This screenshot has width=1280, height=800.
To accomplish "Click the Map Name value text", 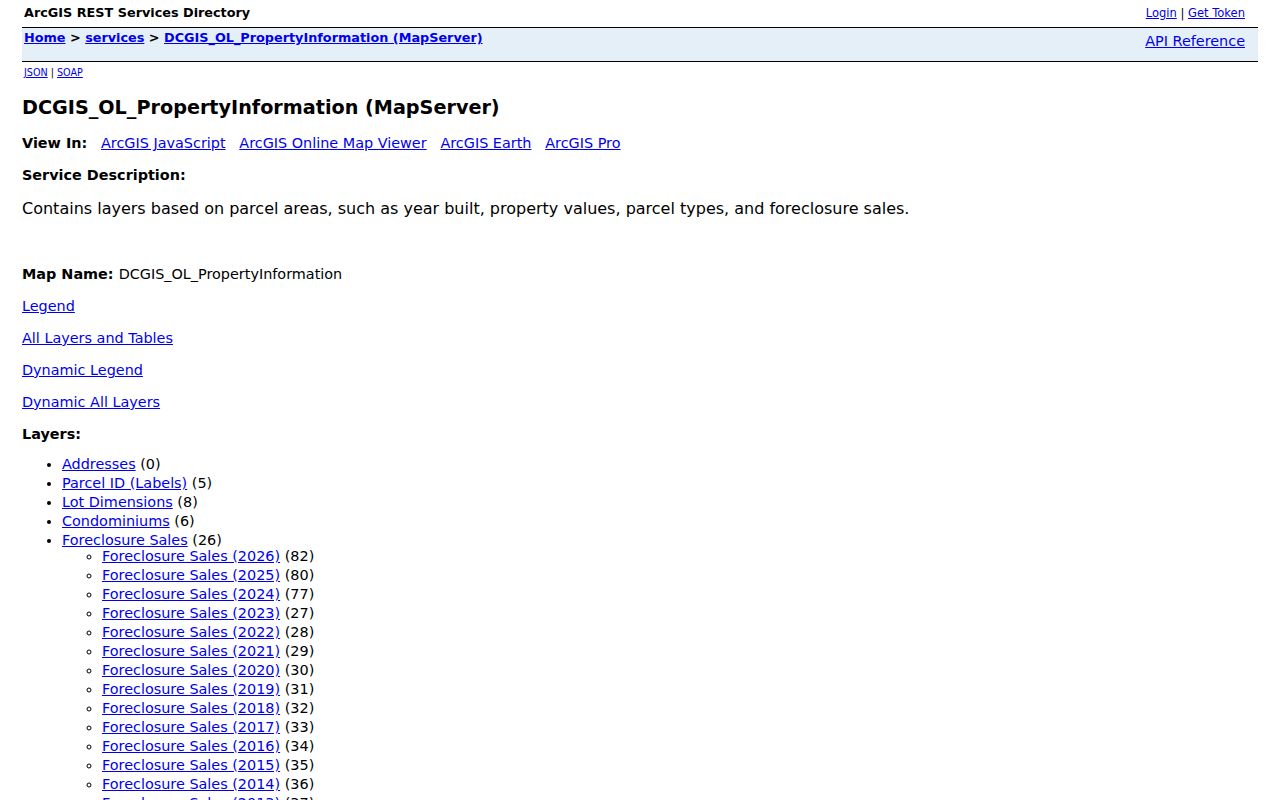I will tap(230, 274).
